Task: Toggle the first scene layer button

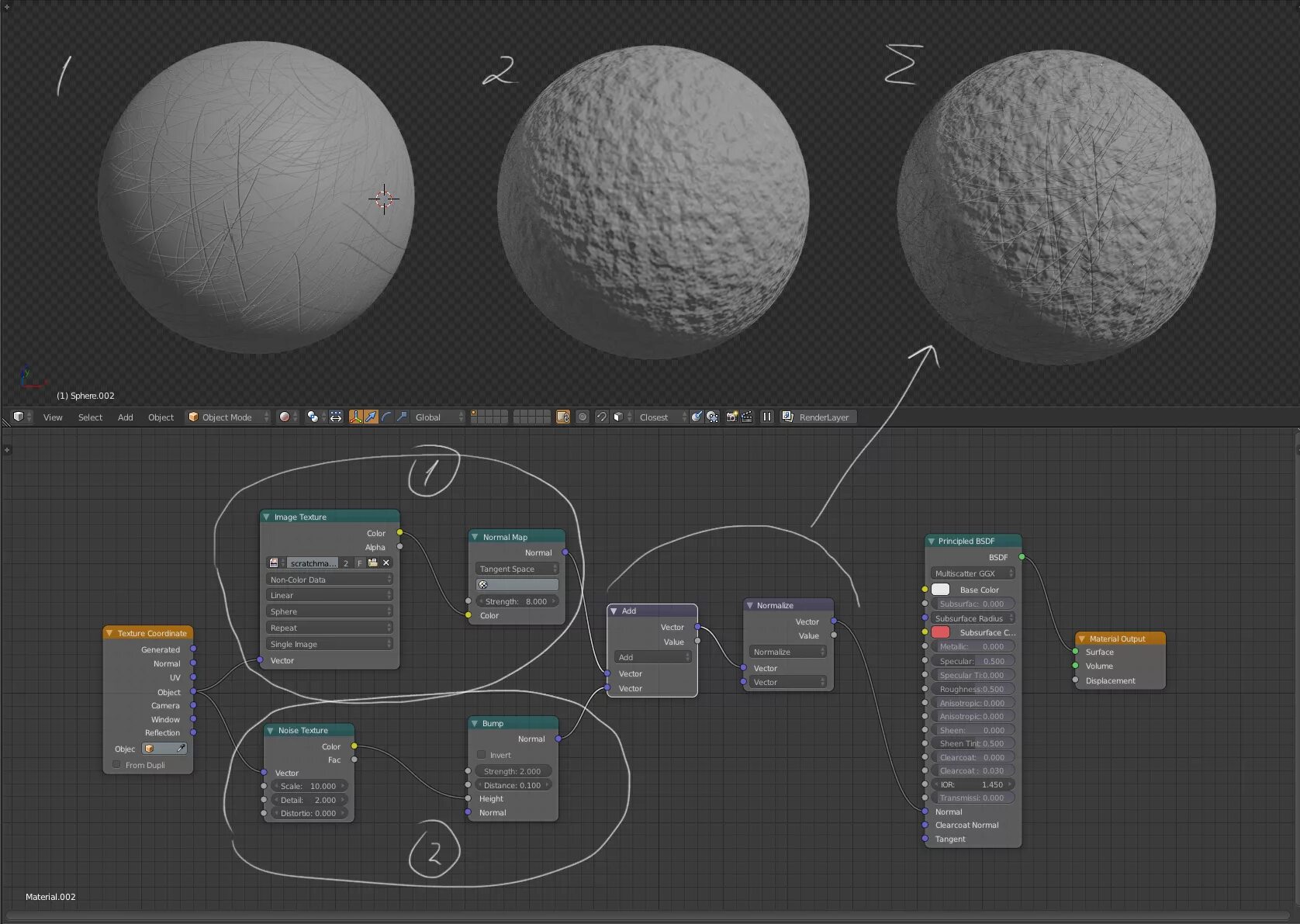Action: (474, 414)
